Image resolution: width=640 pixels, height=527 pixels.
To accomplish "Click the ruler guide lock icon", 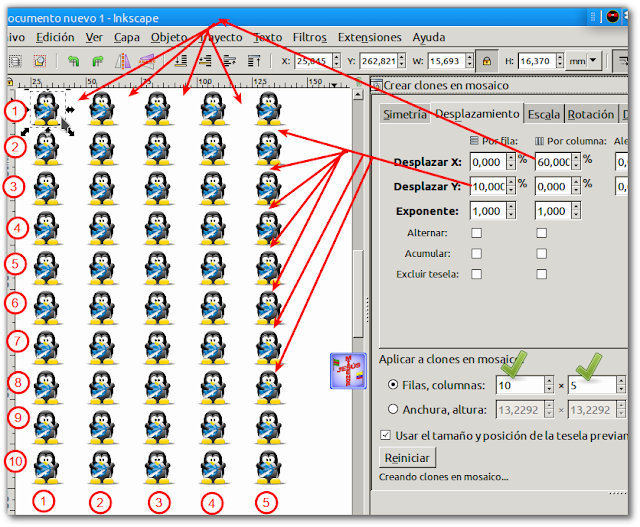I will click(10, 82).
